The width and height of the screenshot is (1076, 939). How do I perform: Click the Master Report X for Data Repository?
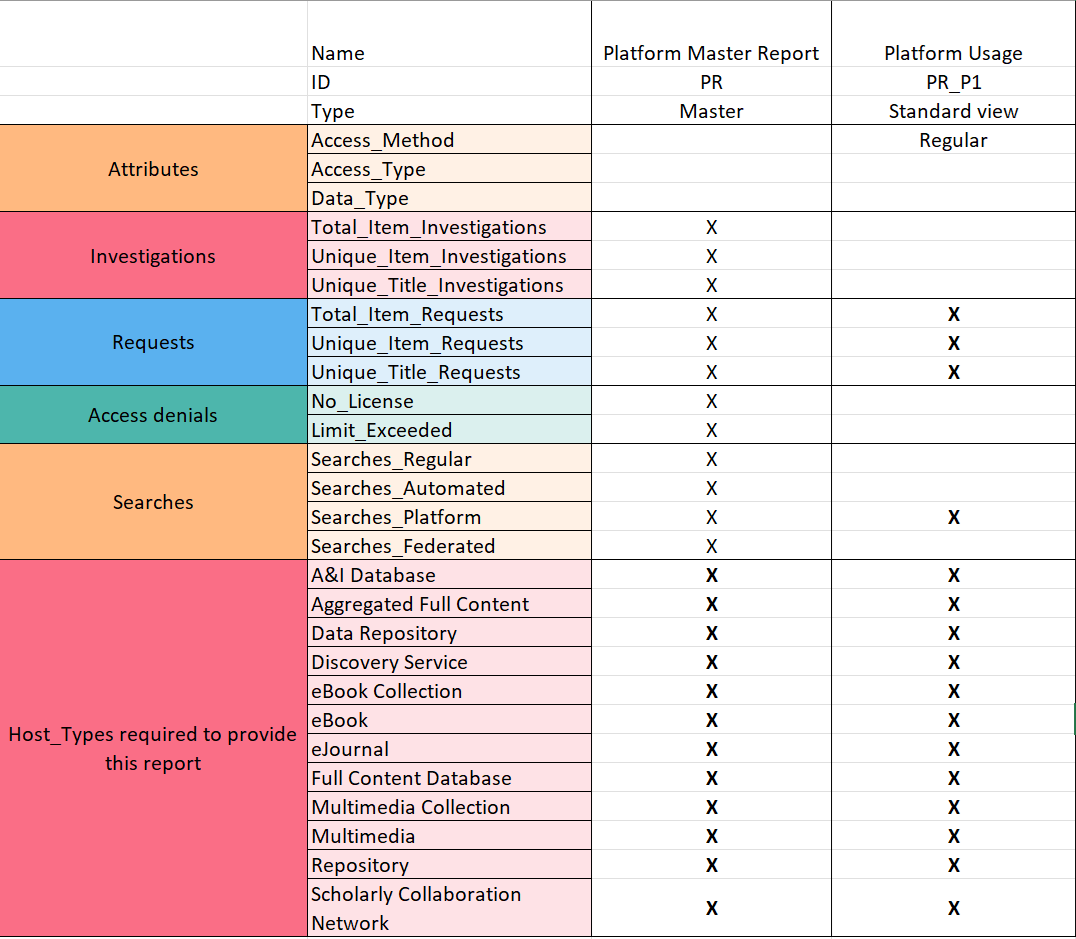[x=711, y=633]
